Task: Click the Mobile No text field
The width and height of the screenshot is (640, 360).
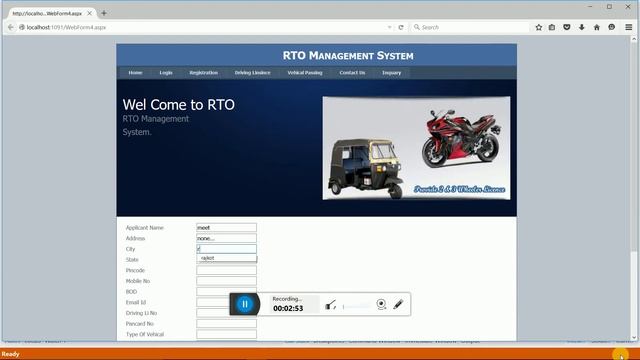Action: coord(226,281)
